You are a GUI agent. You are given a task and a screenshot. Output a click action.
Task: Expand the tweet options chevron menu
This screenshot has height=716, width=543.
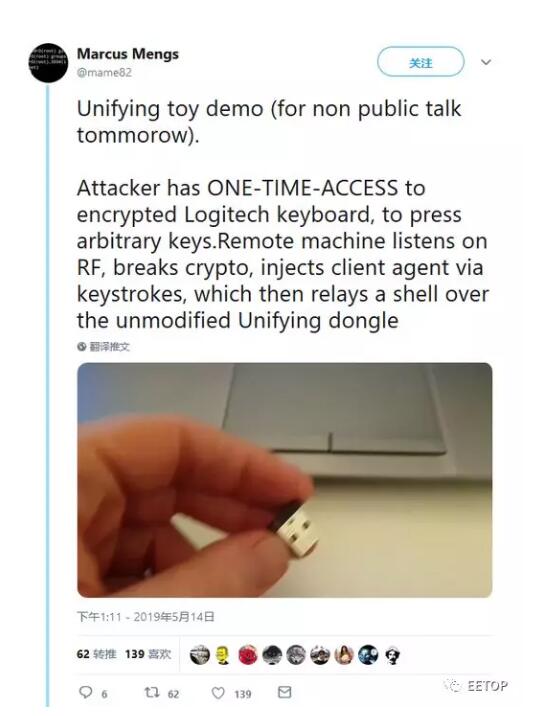tap(486, 62)
